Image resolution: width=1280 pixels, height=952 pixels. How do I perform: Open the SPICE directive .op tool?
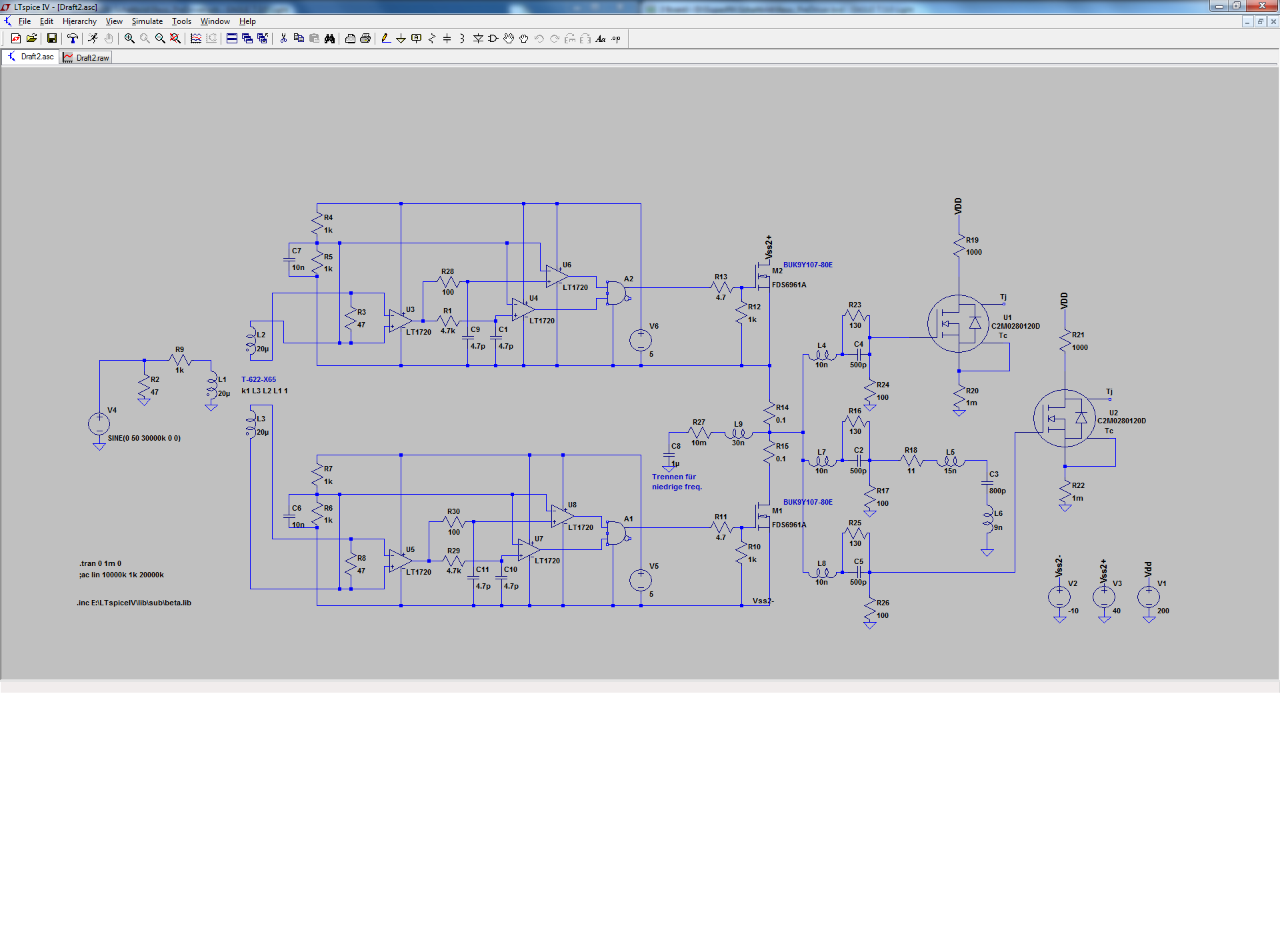click(616, 39)
